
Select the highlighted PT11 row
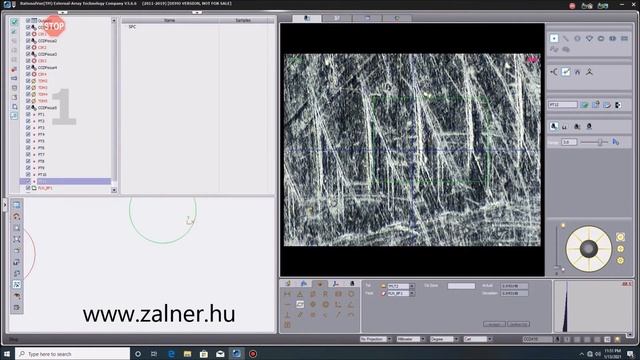pyautogui.click(x=65, y=181)
